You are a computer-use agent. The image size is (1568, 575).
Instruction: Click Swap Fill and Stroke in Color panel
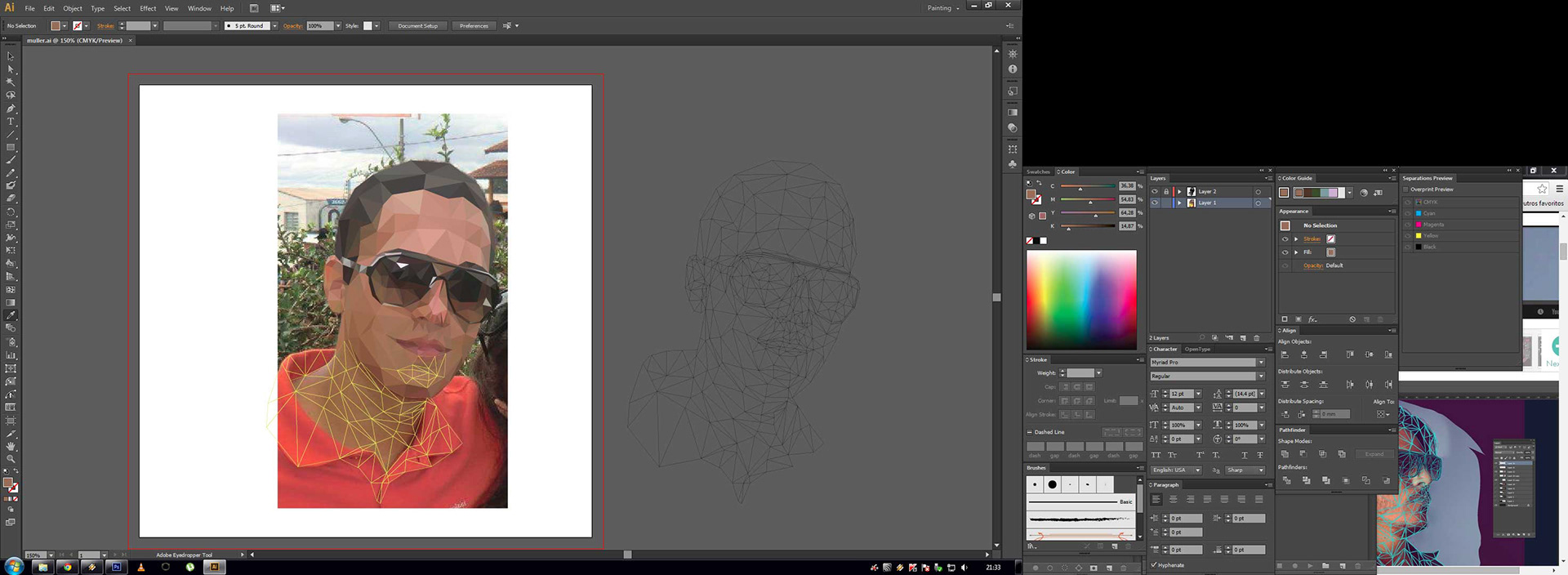(x=1039, y=182)
